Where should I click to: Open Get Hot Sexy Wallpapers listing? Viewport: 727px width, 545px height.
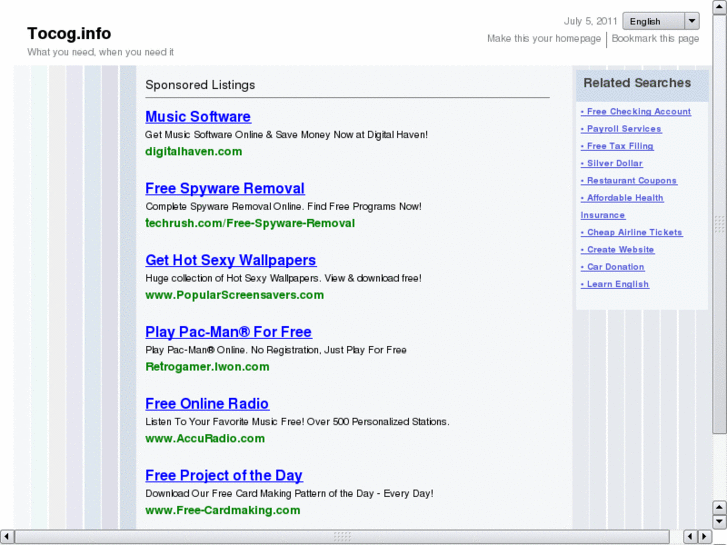coord(230,260)
